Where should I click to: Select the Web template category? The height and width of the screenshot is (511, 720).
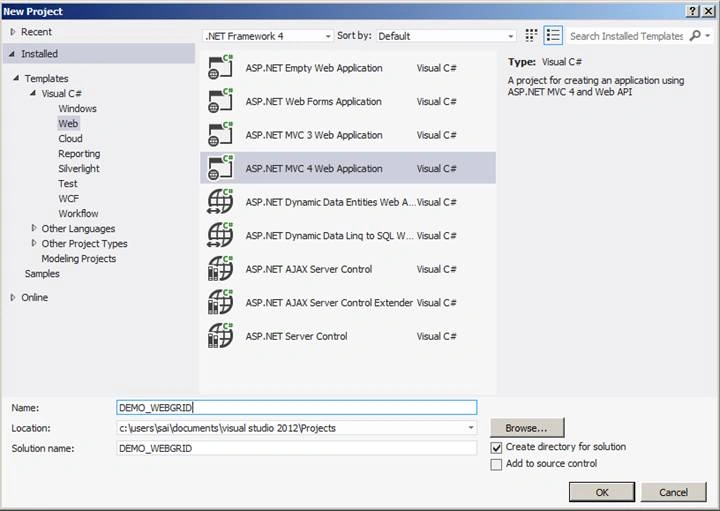coord(68,124)
